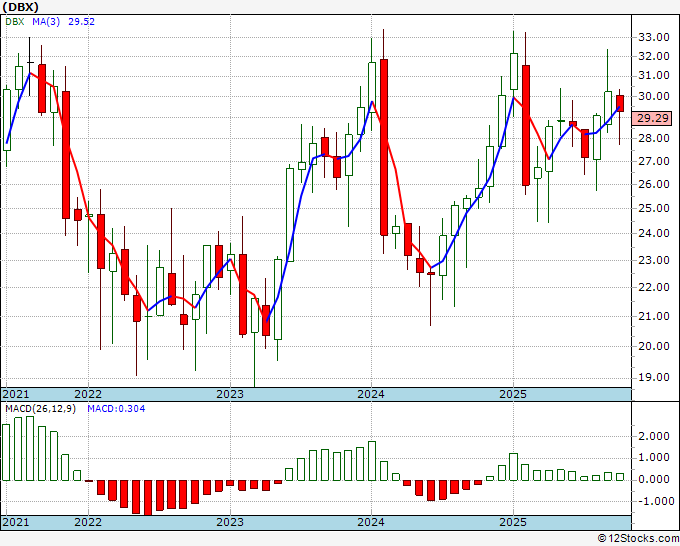Click 2025 on the MACD panel timeline
This screenshot has height=546, width=680.
(x=513, y=522)
